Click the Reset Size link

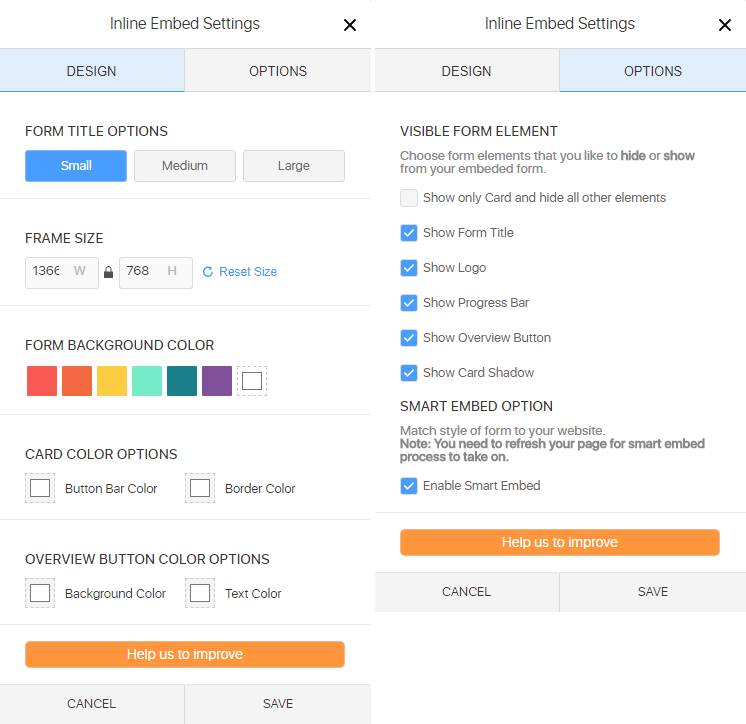point(240,272)
